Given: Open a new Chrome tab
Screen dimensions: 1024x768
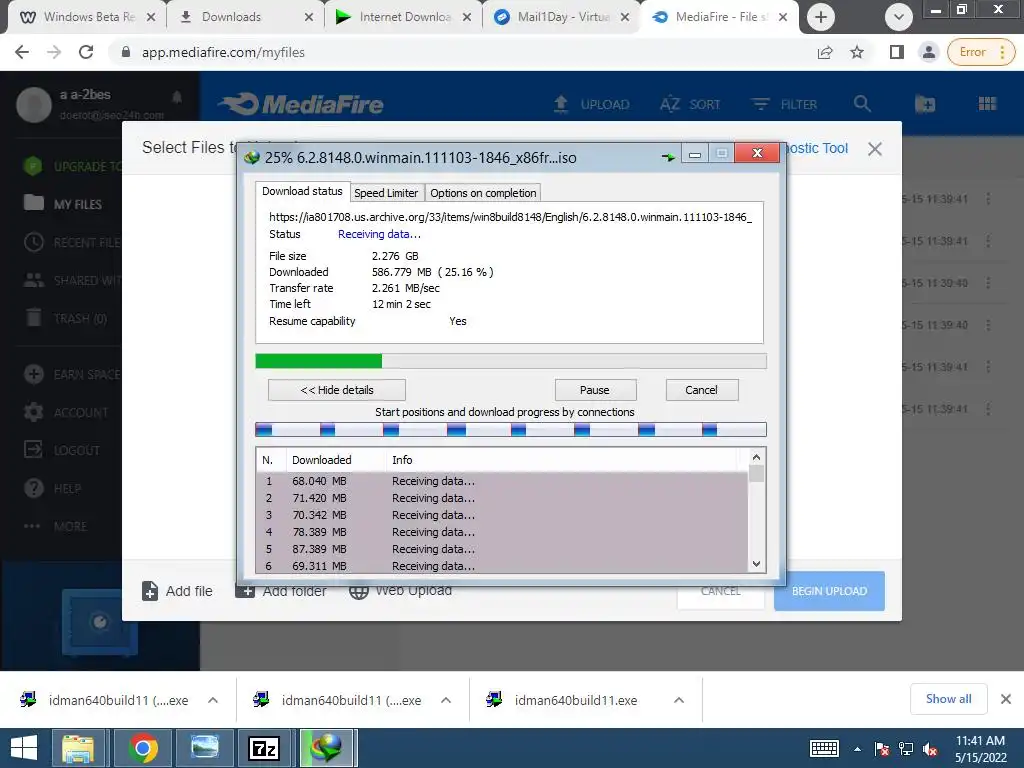Looking at the screenshot, I should [x=821, y=17].
